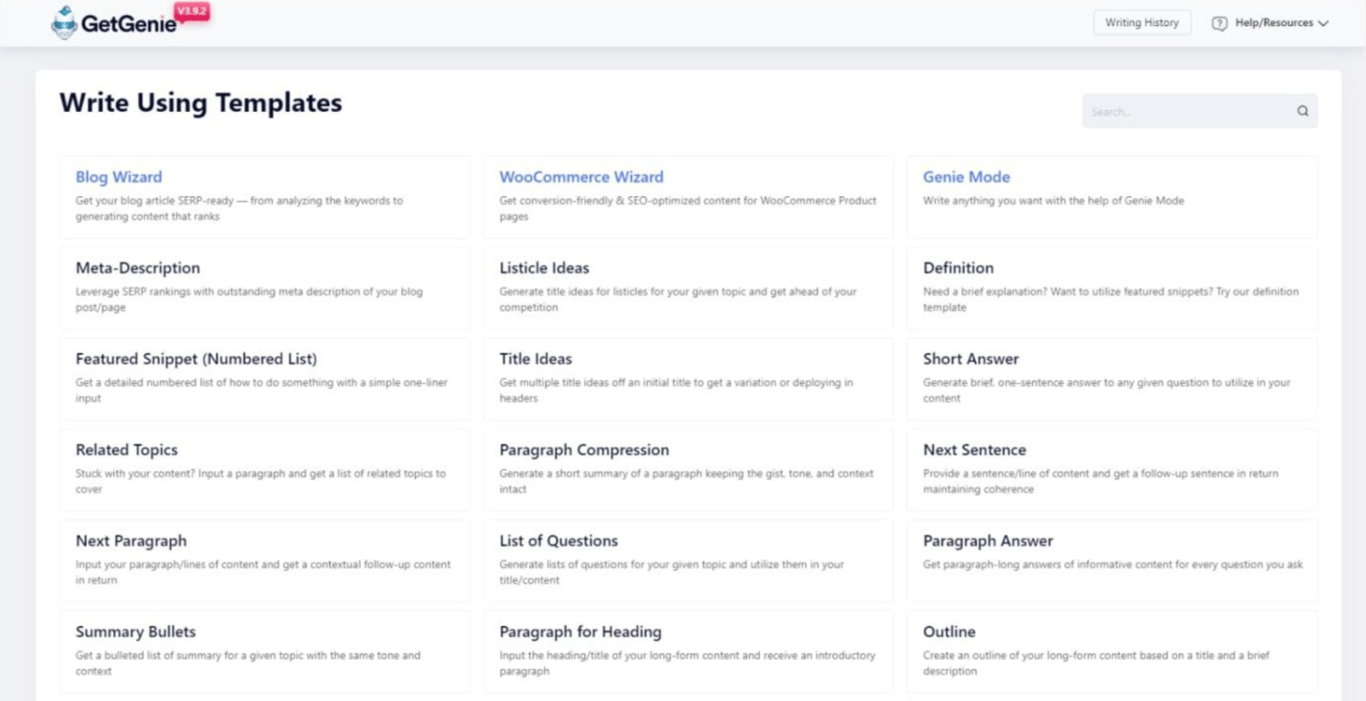
Task: Launch the WooCommerce Wizard
Action: pos(581,176)
